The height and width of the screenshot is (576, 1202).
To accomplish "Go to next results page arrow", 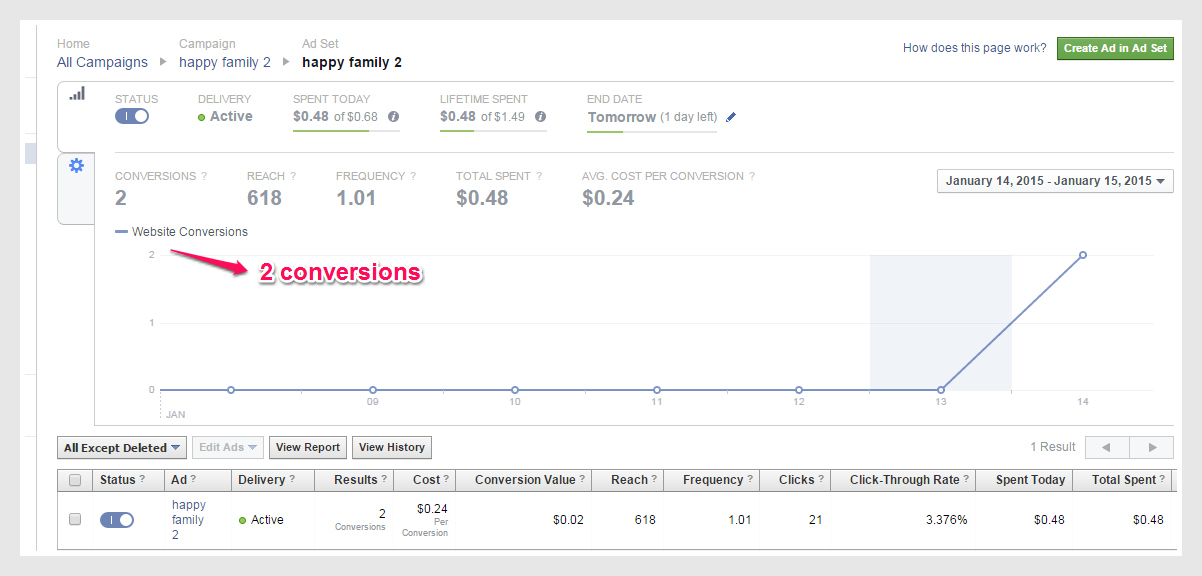I will [x=1152, y=447].
